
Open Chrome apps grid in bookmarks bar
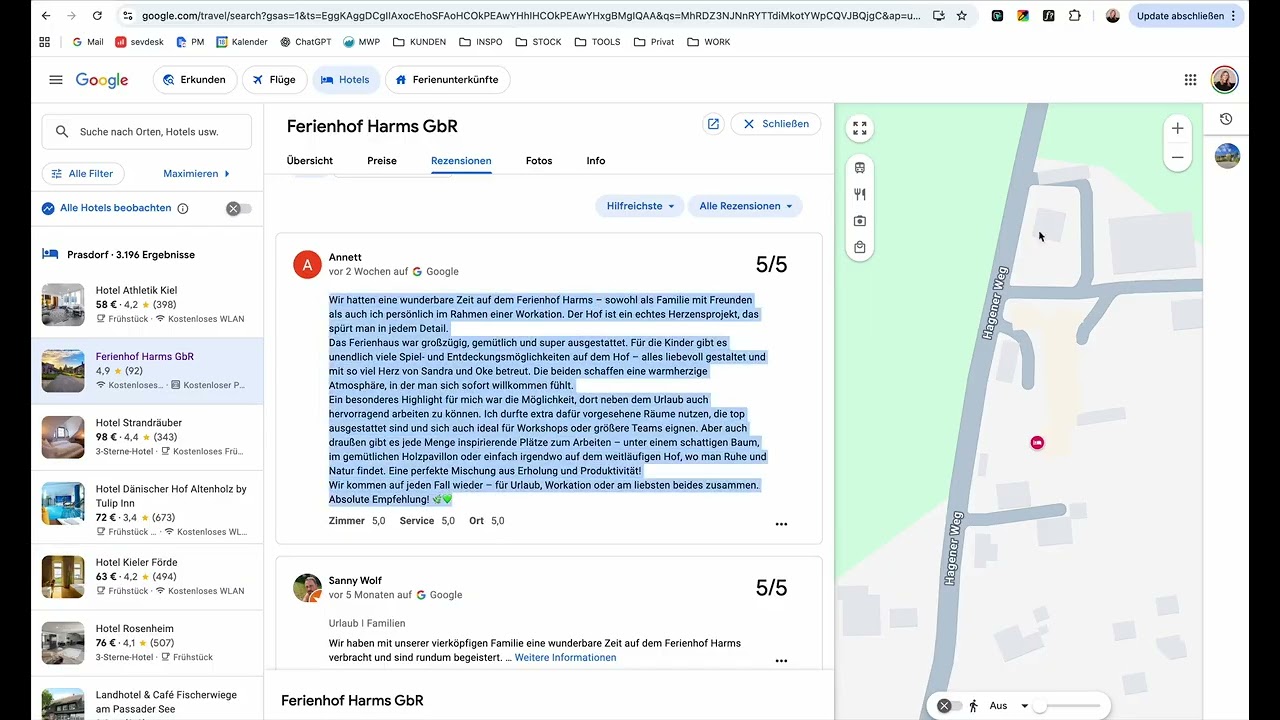click(44, 42)
